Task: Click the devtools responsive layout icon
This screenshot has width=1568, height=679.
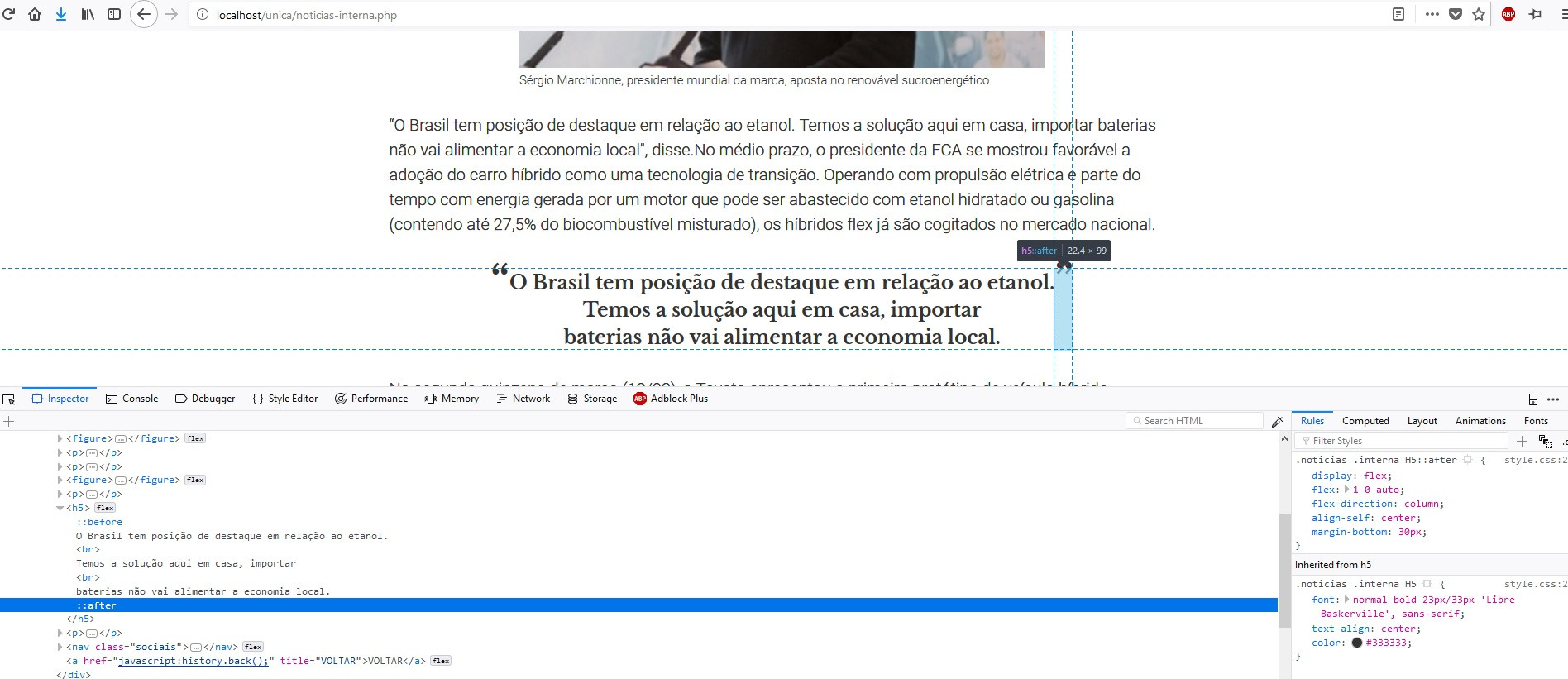Action: 1533,399
